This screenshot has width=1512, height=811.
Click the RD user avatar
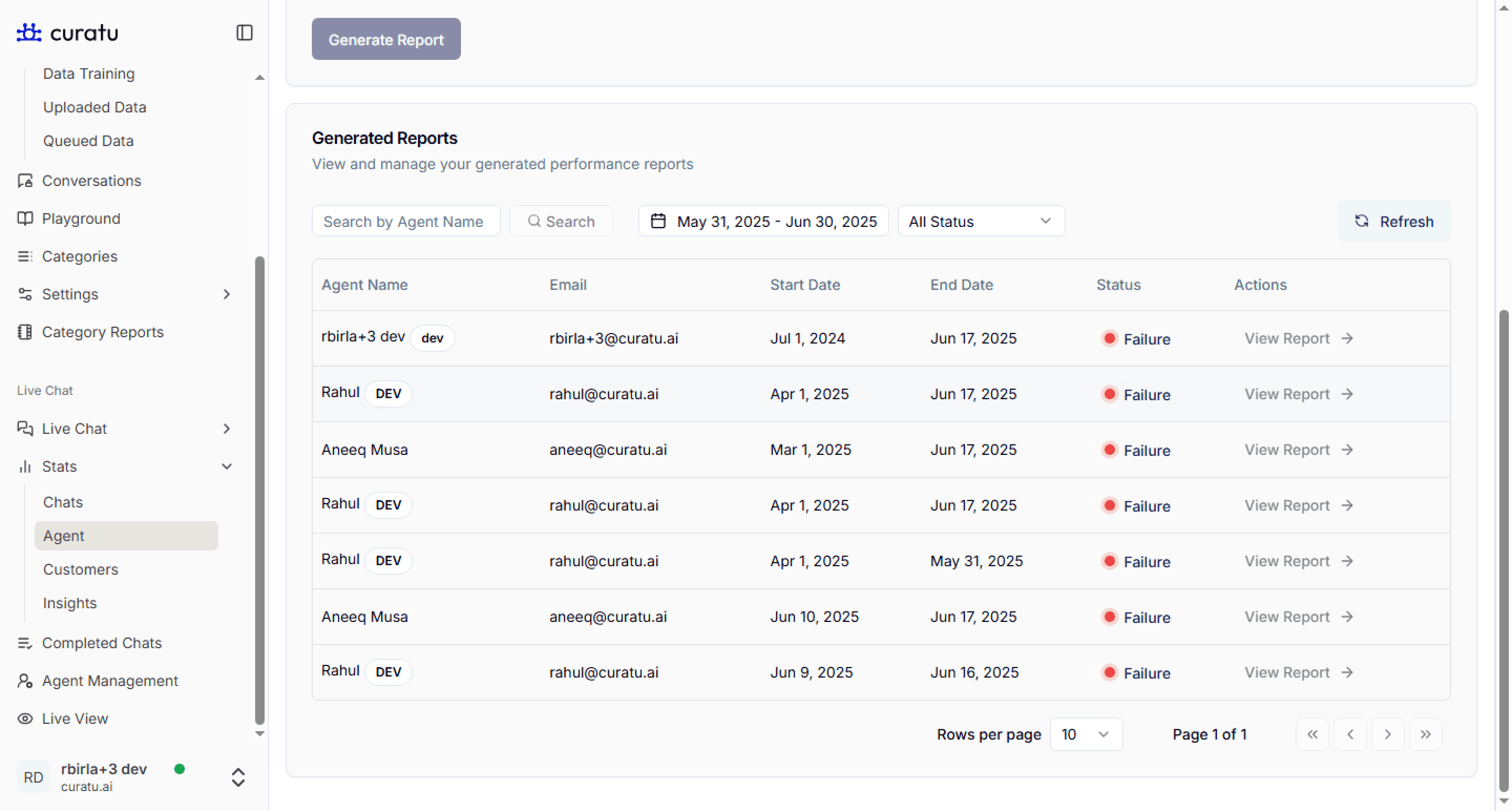[34, 777]
